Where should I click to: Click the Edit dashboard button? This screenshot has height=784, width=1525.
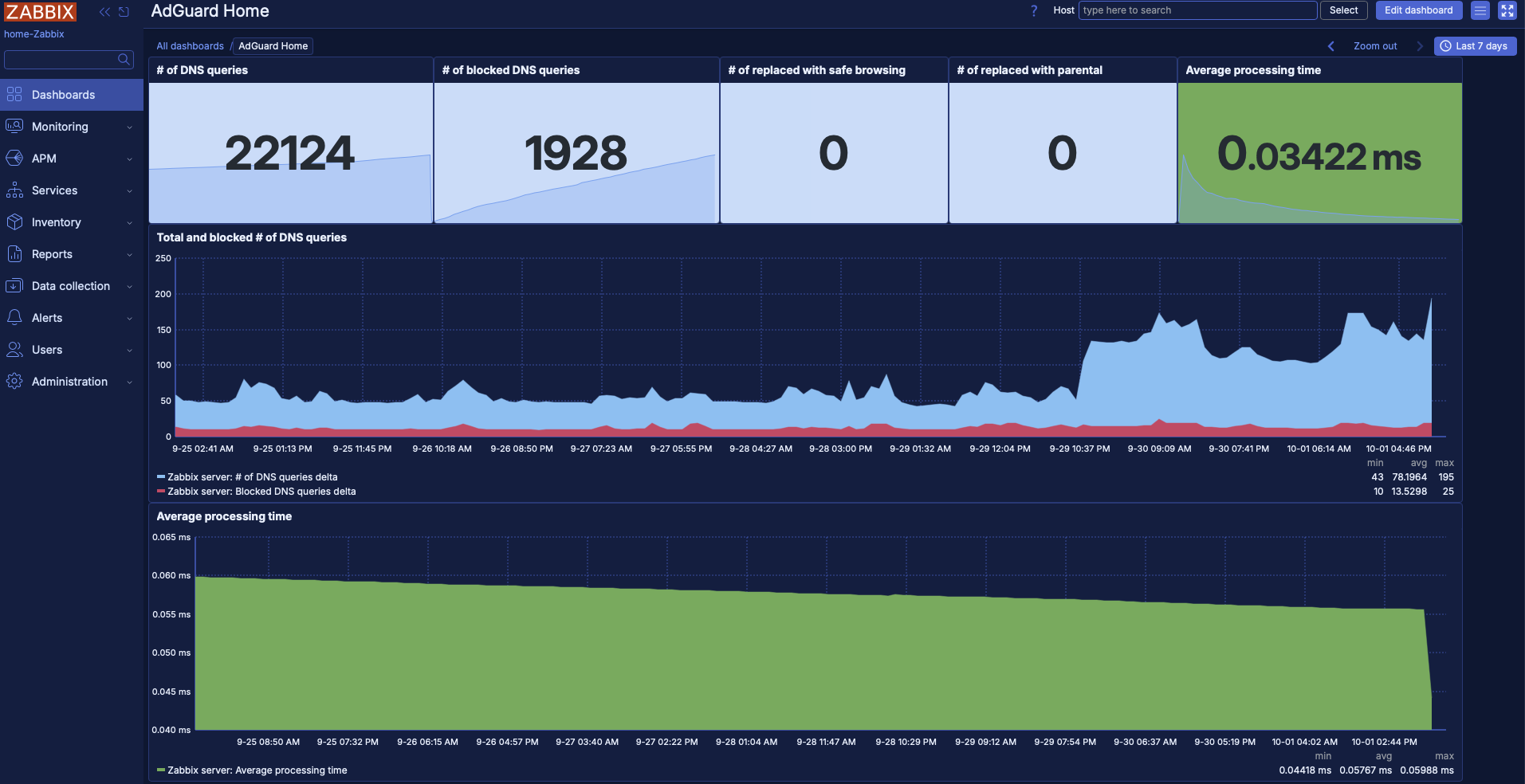1419,10
